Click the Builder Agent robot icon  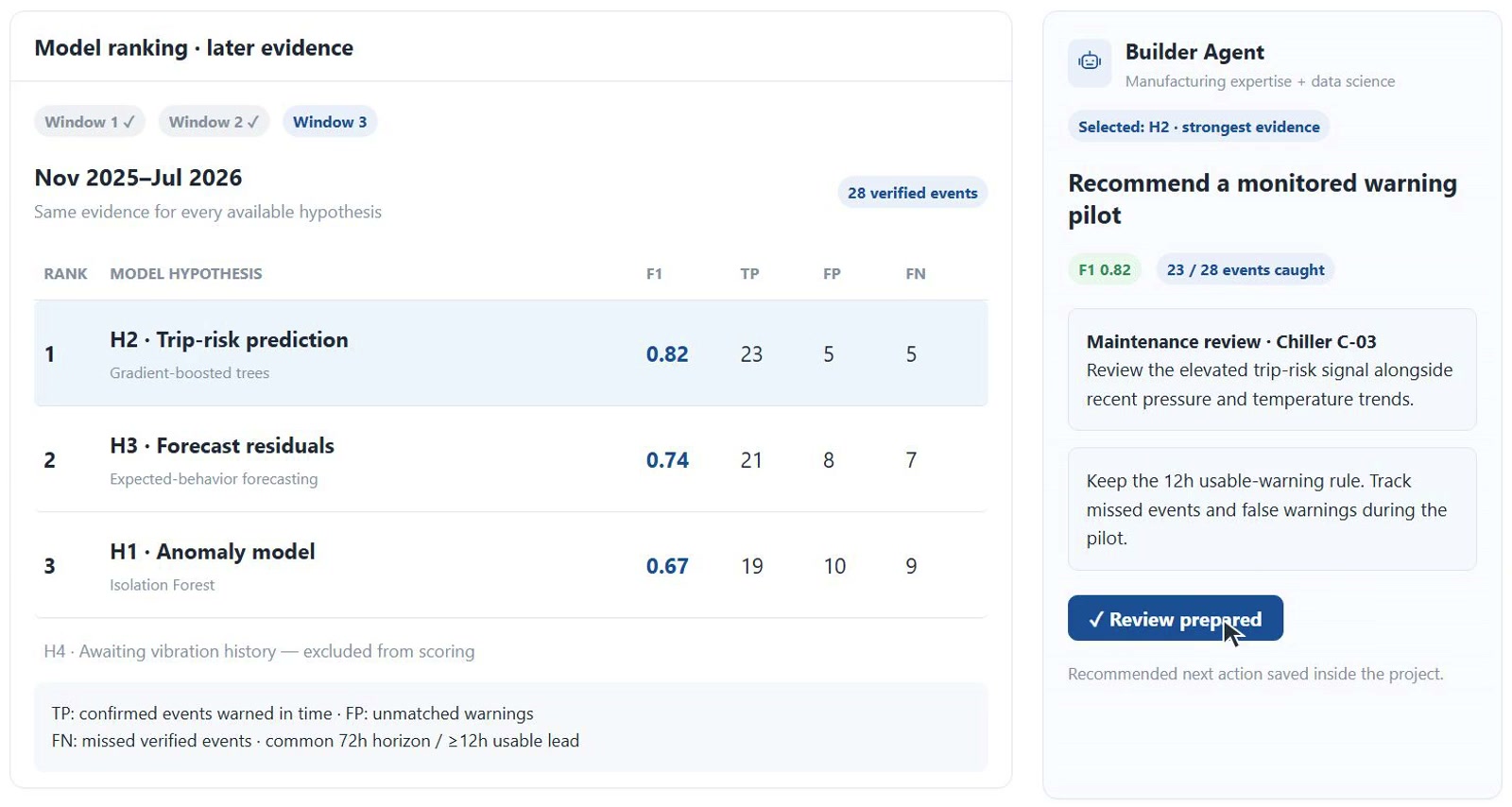click(1090, 62)
